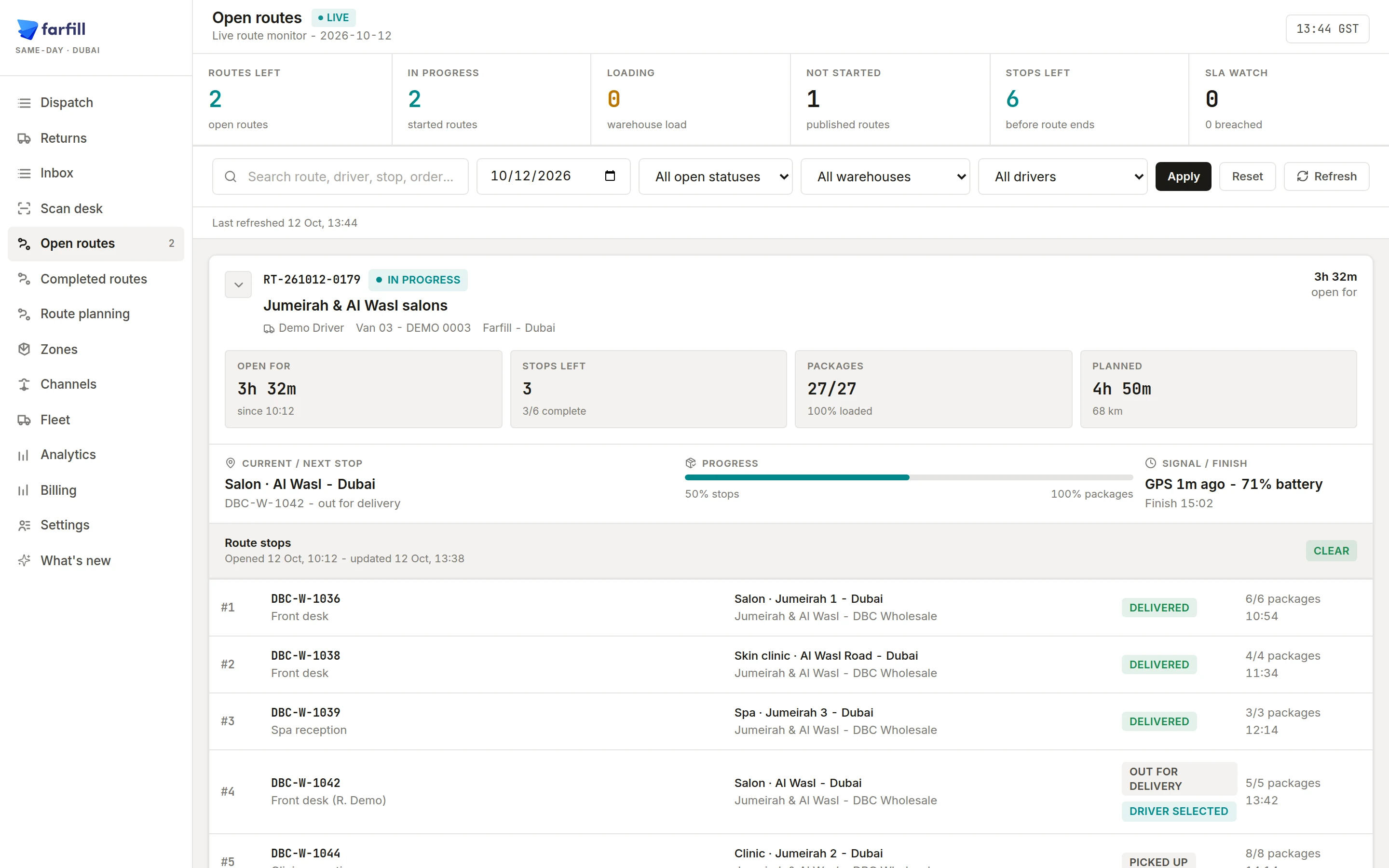Click the Analytics bar chart icon
Image resolution: width=1389 pixels, height=868 pixels.
pos(24,455)
